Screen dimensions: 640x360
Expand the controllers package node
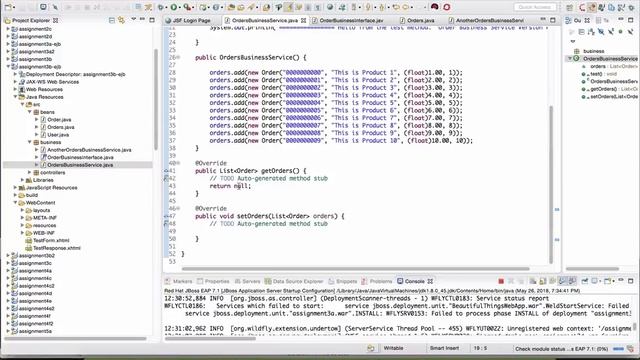(30, 172)
